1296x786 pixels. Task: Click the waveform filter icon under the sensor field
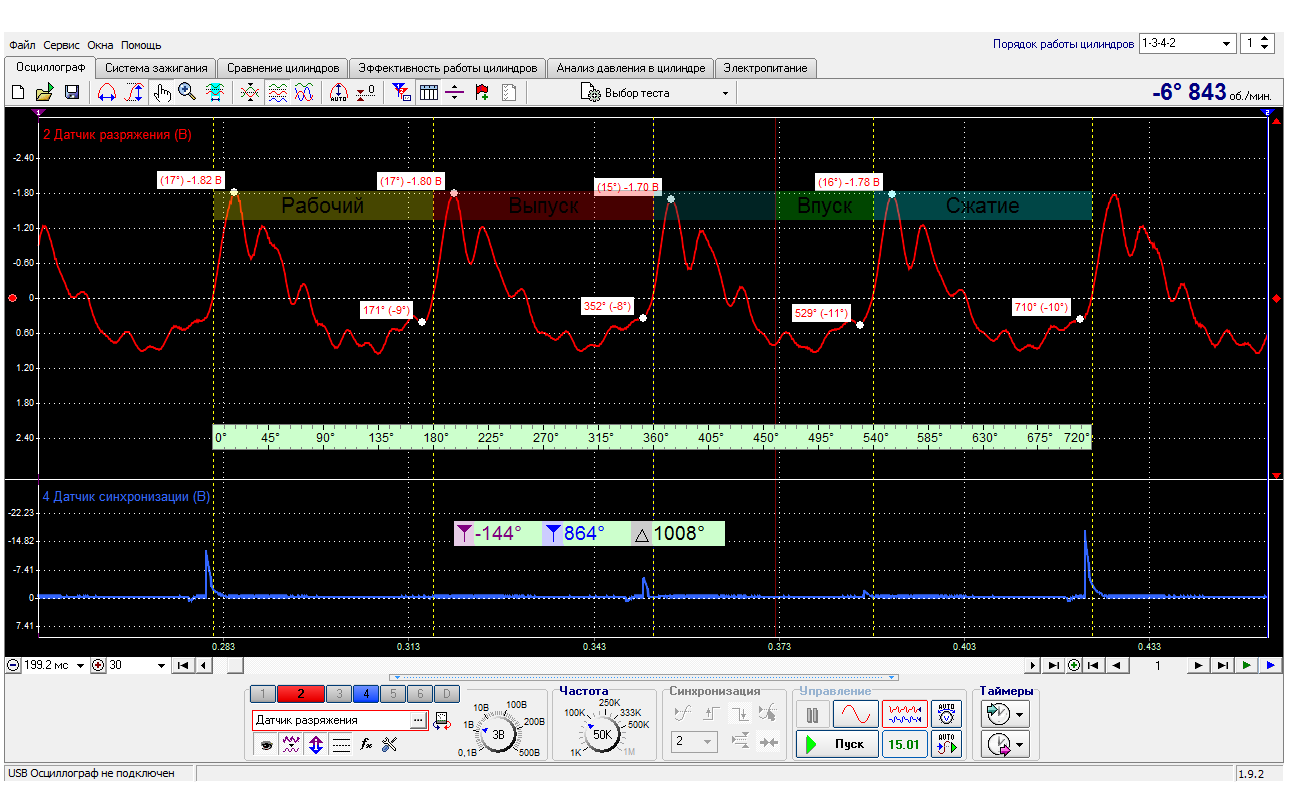tap(291, 744)
